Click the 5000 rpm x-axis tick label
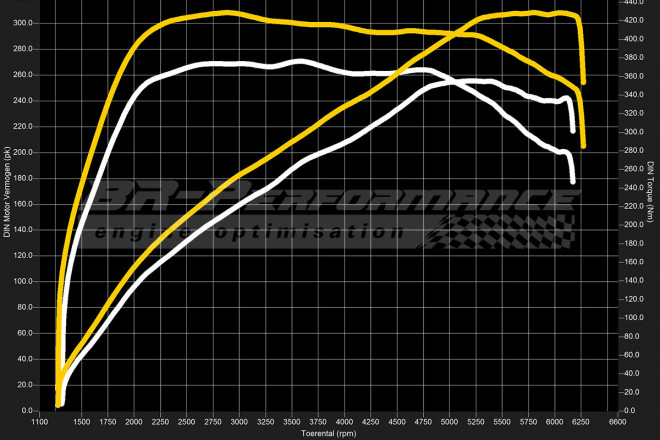This screenshot has width=660, height=440. (450, 422)
